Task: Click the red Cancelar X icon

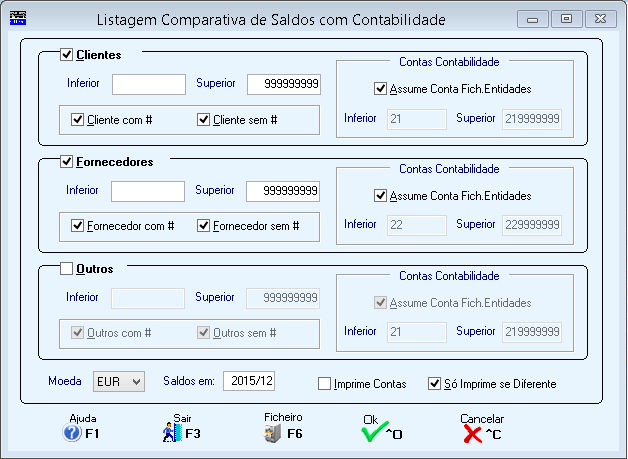Action: pyautogui.click(x=472, y=434)
